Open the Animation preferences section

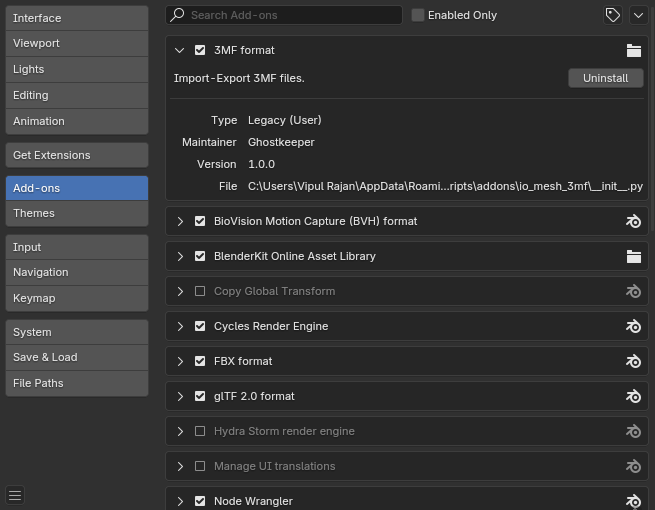click(x=77, y=122)
